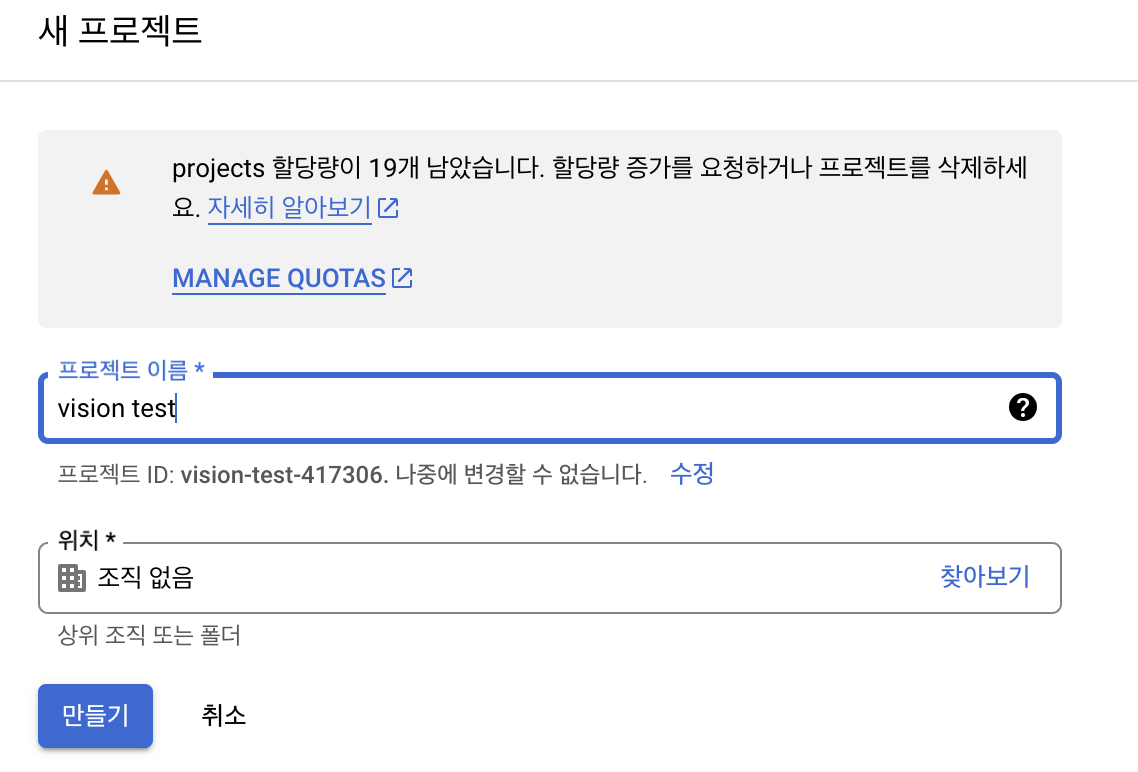Click the external link icon after MANAGE QUOTAS
The height and width of the screenshot is (772, 1138).
pos(402,278)
